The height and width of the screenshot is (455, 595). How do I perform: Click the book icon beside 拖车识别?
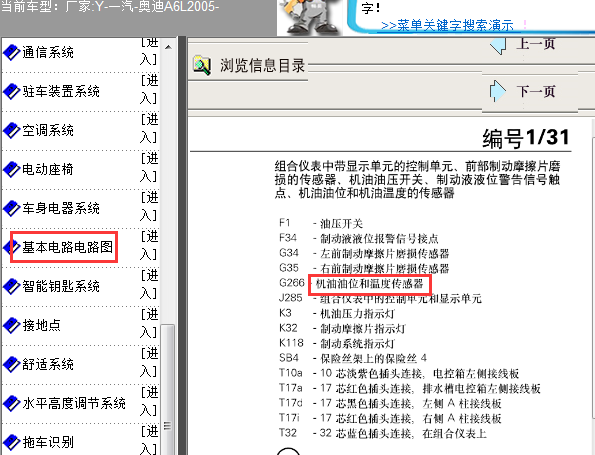[x=11, y=442]
